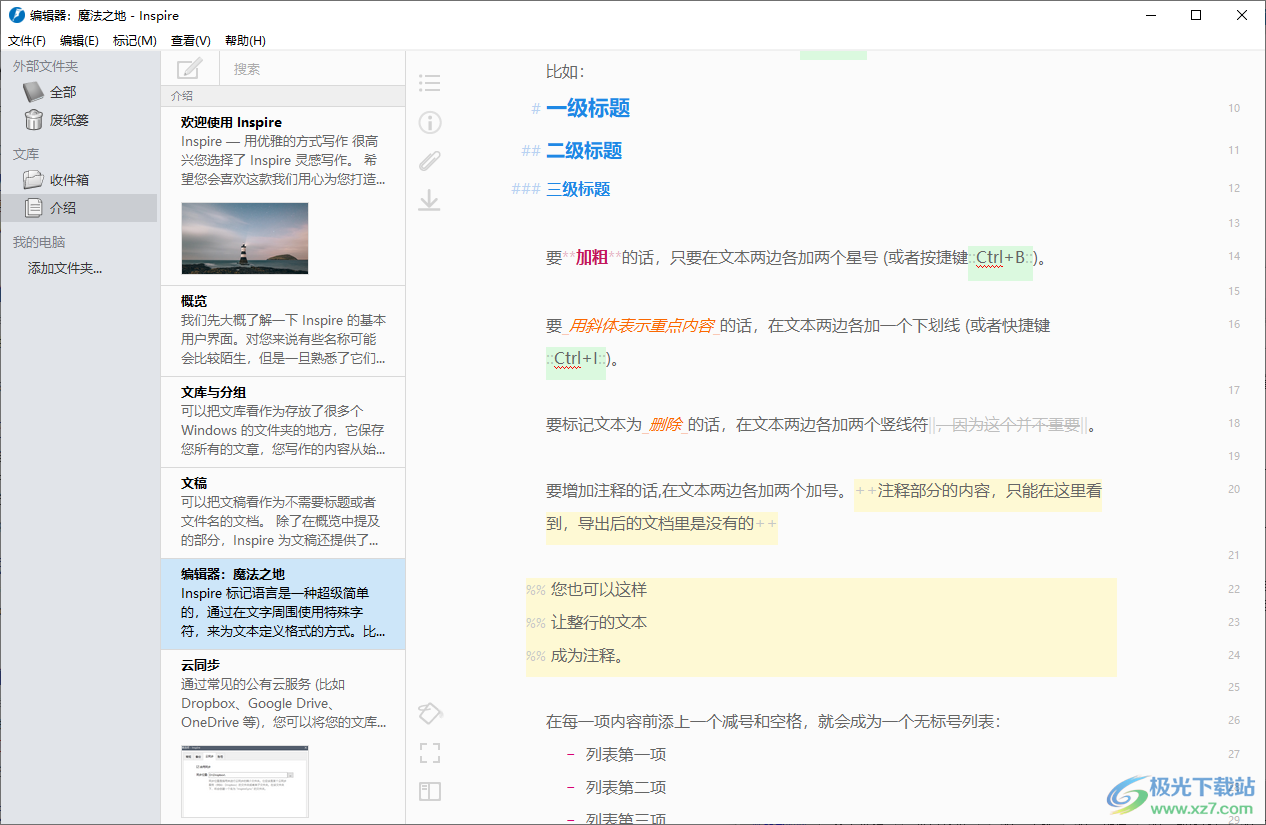
Task: Toggle fullscreen mode icon
Action: [x=430, y=752]
